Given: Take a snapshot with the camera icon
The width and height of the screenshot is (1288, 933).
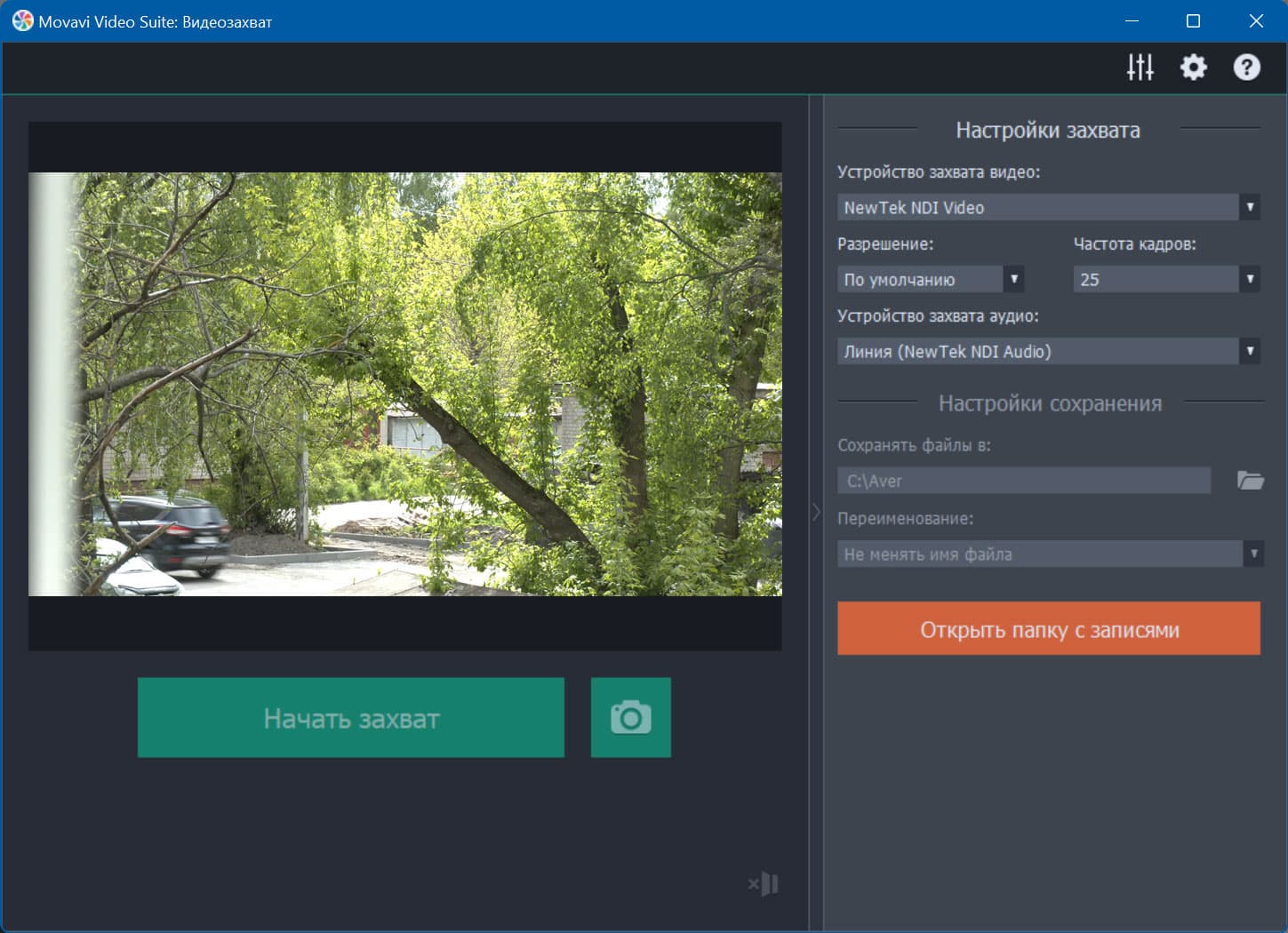Looking at the screenshot, I should click(631, 718).
